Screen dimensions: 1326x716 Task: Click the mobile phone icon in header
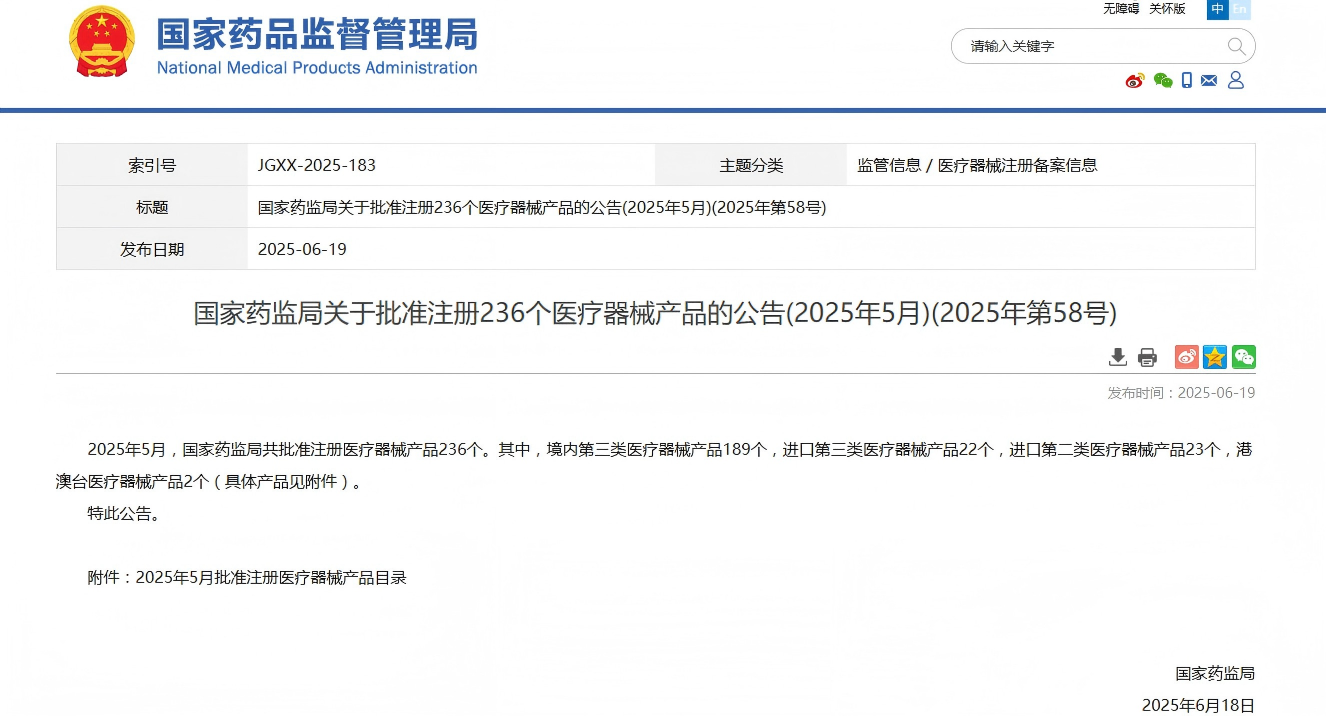(x=1187, y=81)
